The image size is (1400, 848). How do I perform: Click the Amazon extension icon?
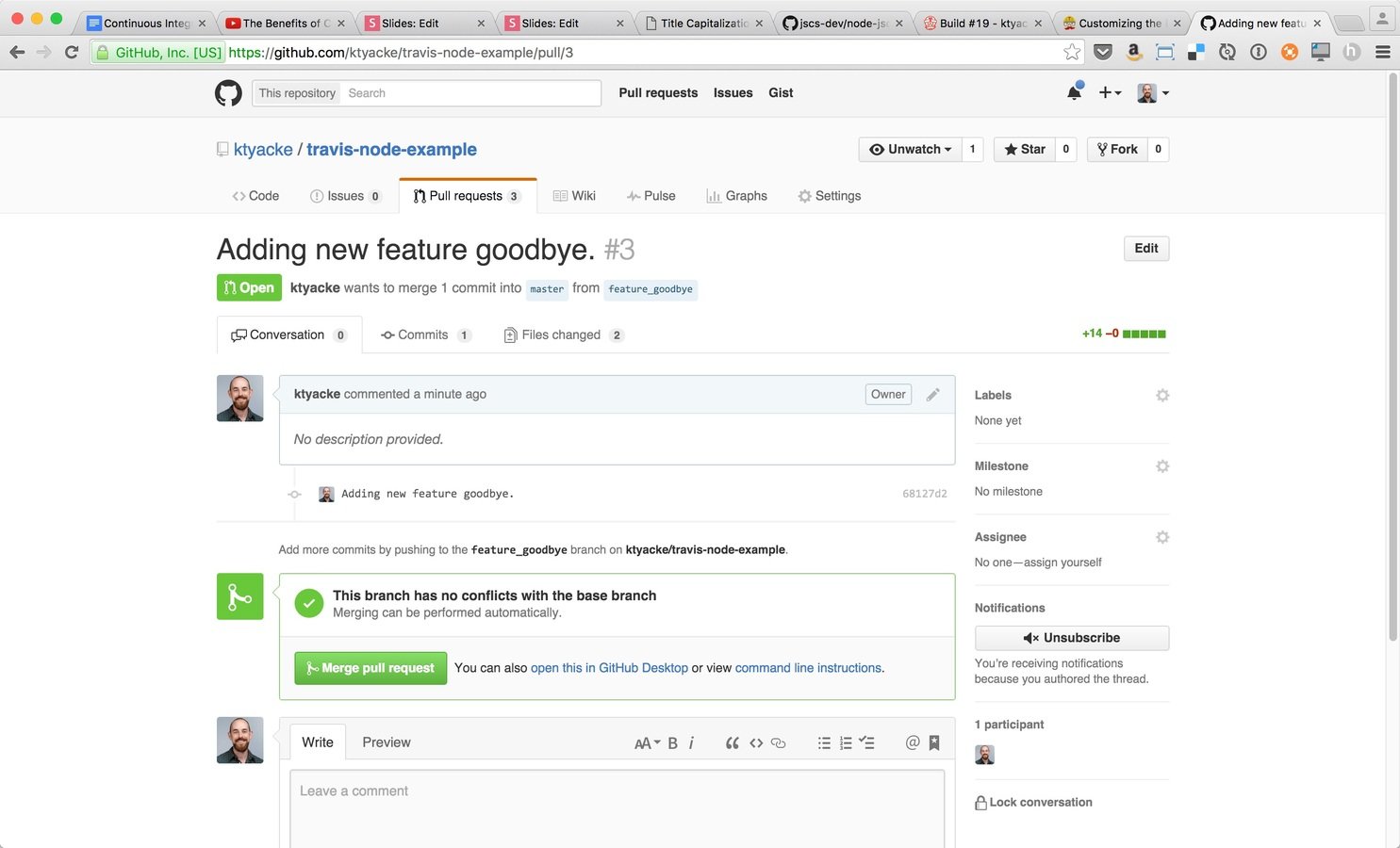click(1134, 53)
